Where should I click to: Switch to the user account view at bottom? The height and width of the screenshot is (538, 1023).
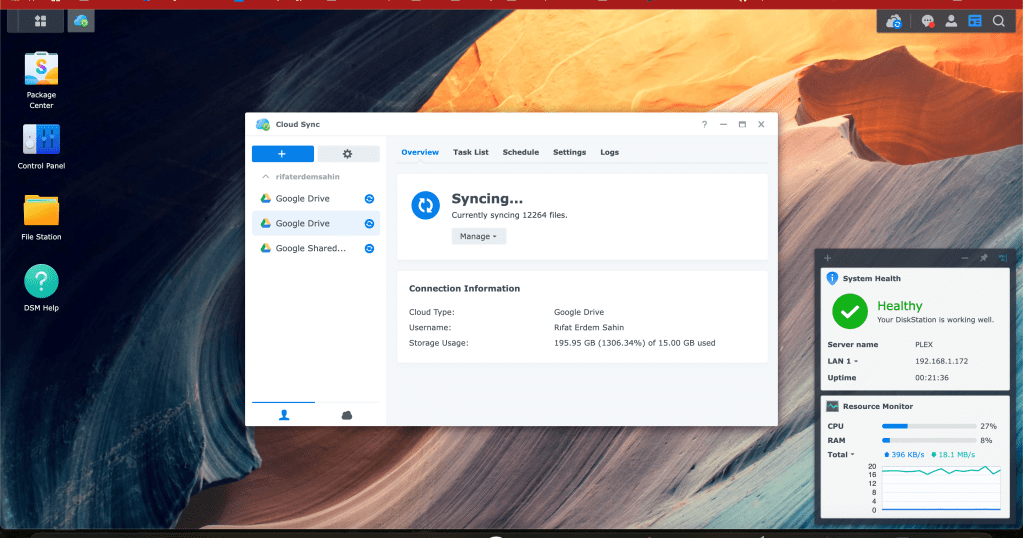click(x=284, y=415)
